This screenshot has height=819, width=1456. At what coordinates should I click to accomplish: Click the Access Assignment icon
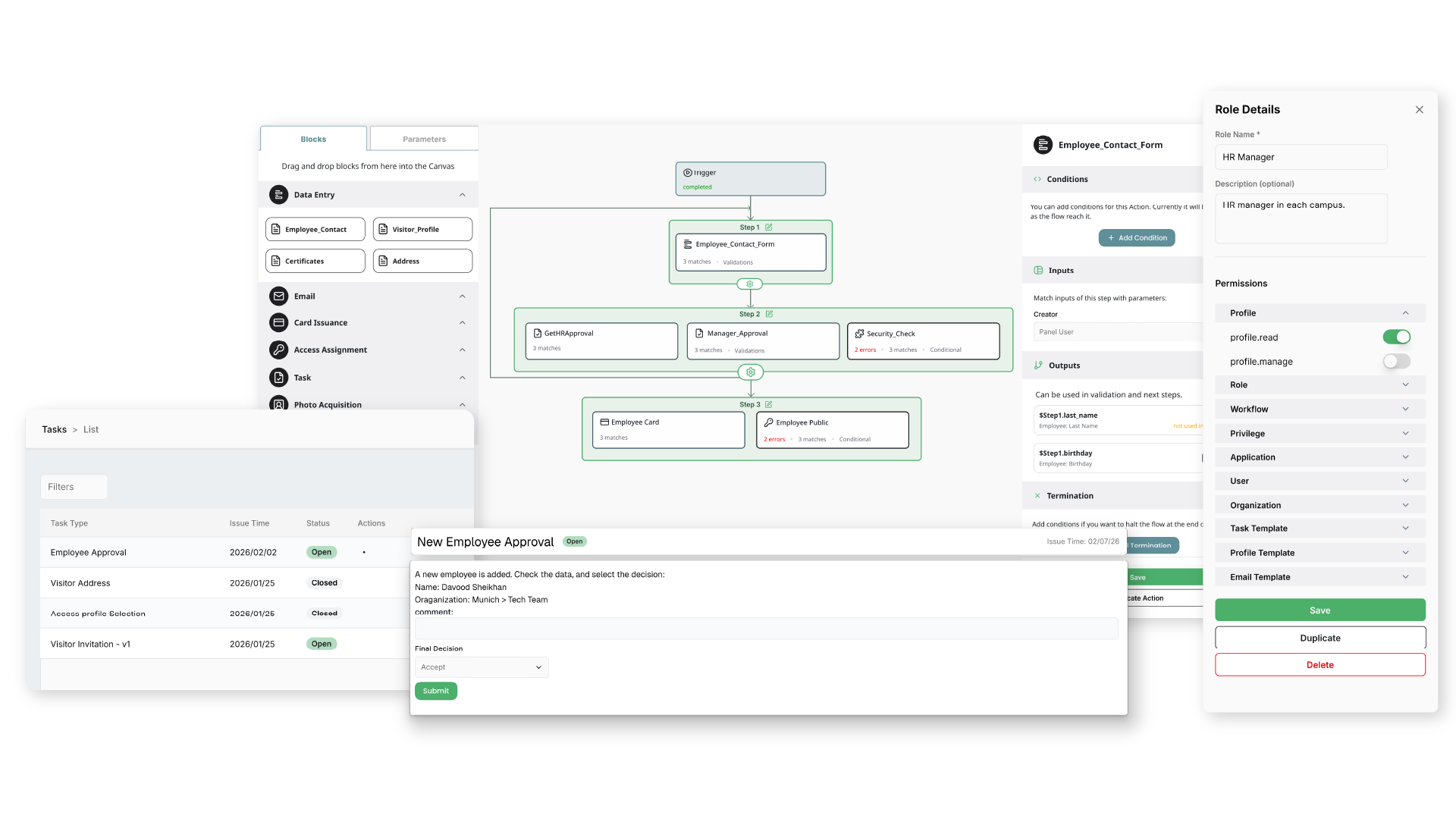pos(279,350)
